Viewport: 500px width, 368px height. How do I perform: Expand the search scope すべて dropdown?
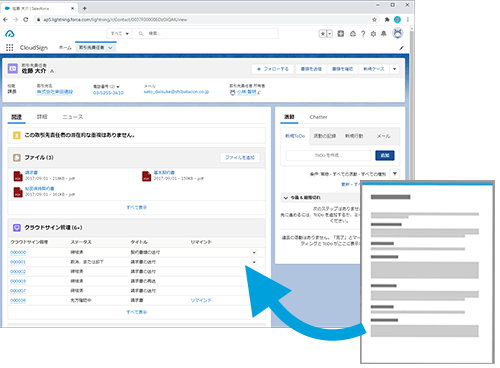(119, 34)
